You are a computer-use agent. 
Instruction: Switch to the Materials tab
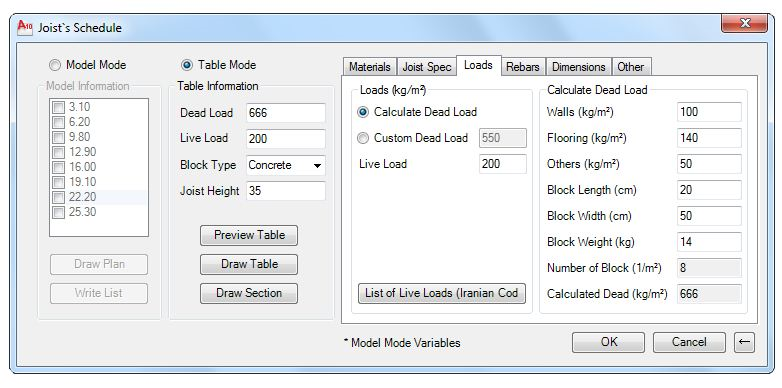click(x=370, y=67)
